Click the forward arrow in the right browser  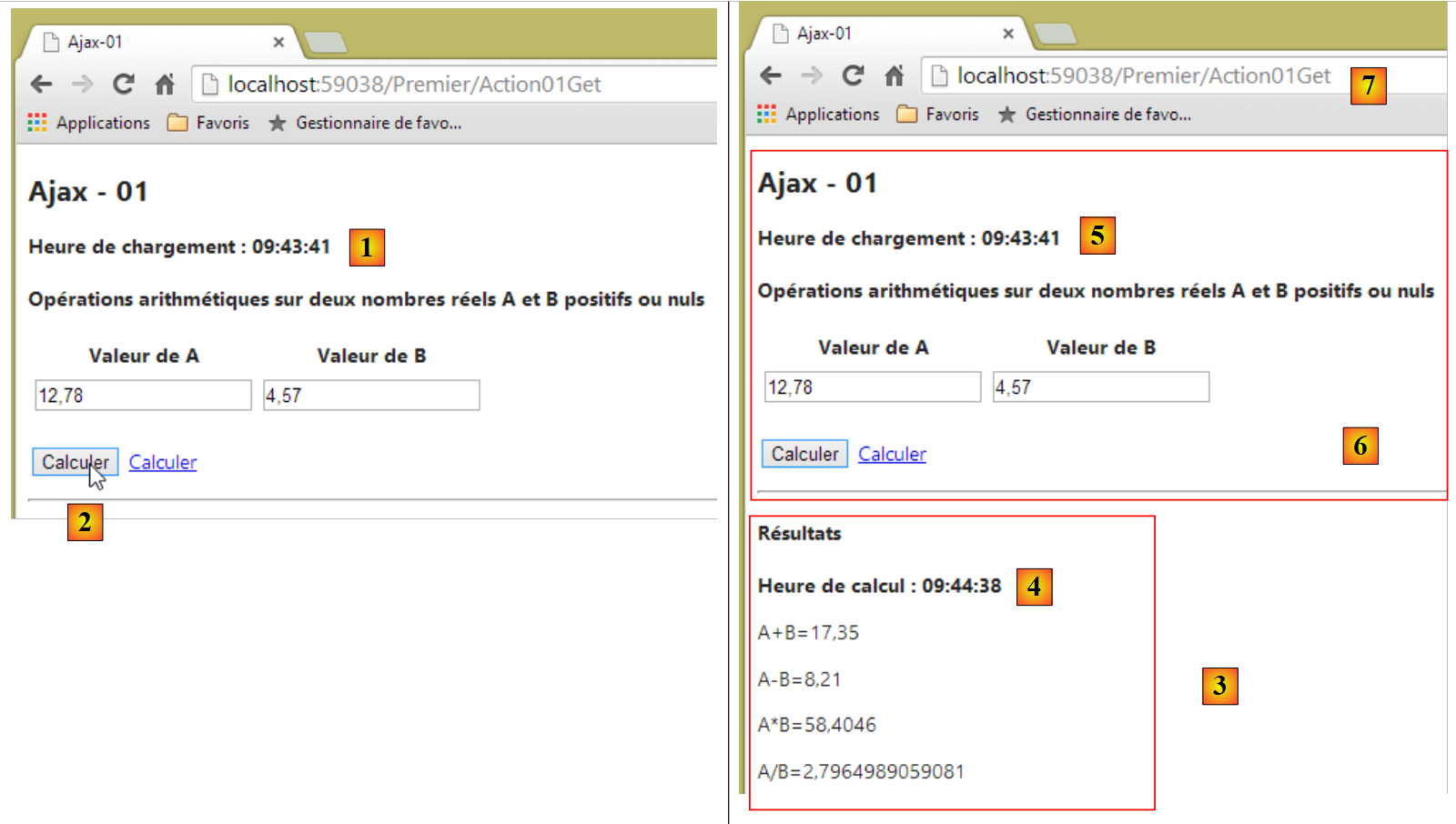point(812,75)
